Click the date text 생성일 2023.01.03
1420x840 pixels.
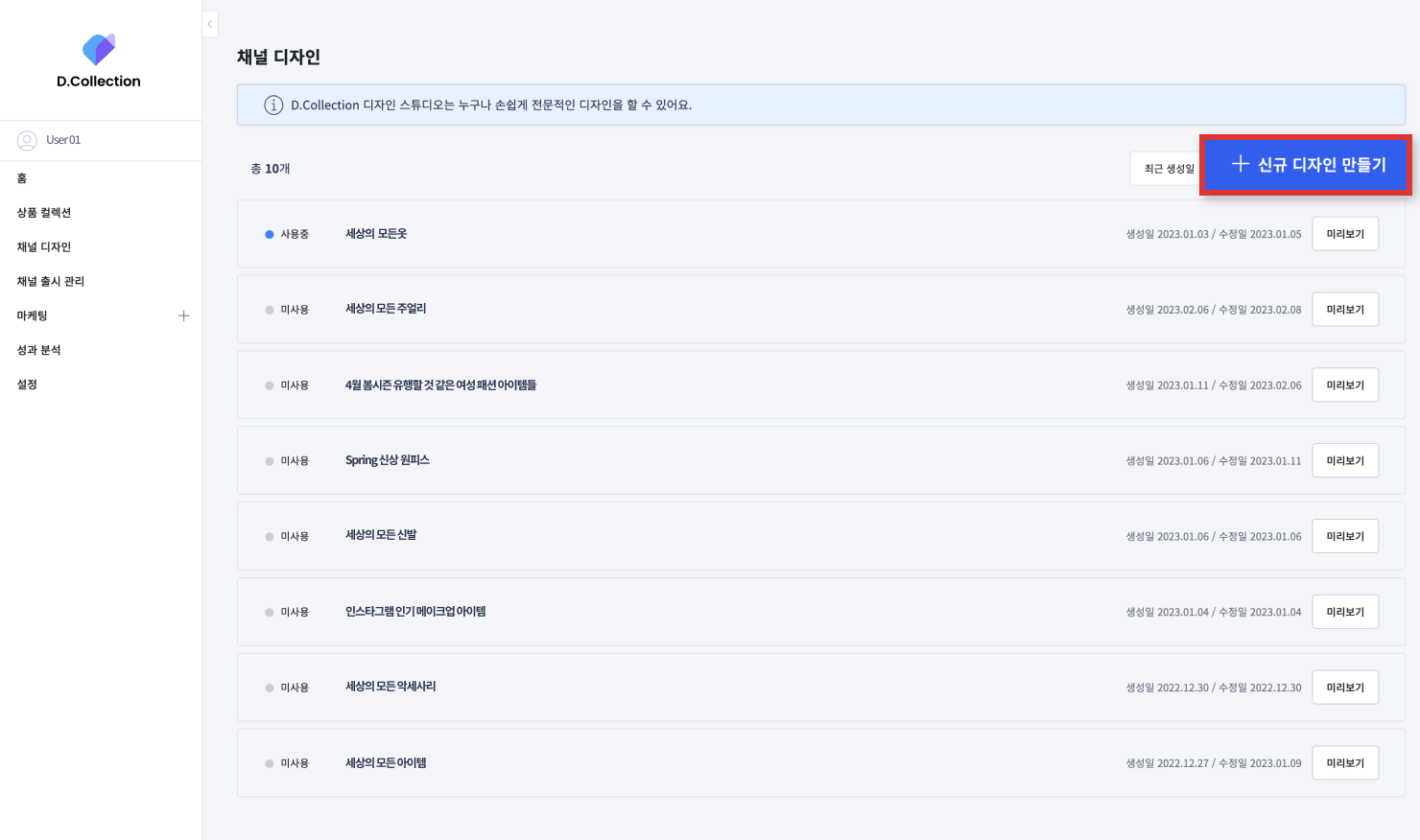point(1168,234)
